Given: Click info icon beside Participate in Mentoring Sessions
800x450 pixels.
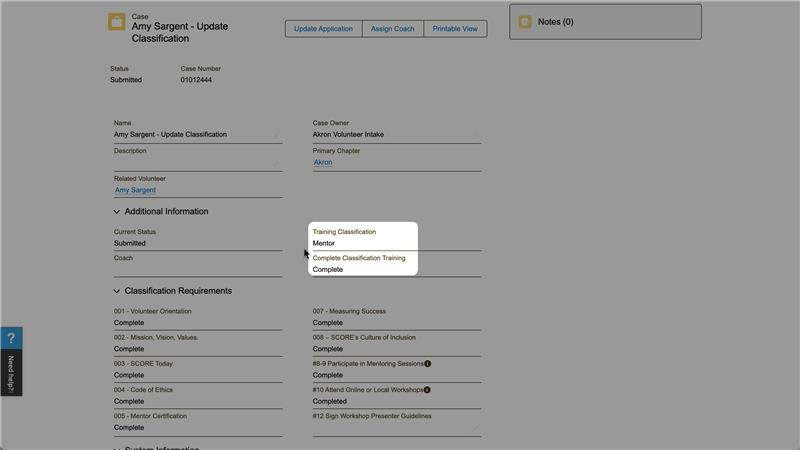Looking at the screenshot, I should 428,364.
